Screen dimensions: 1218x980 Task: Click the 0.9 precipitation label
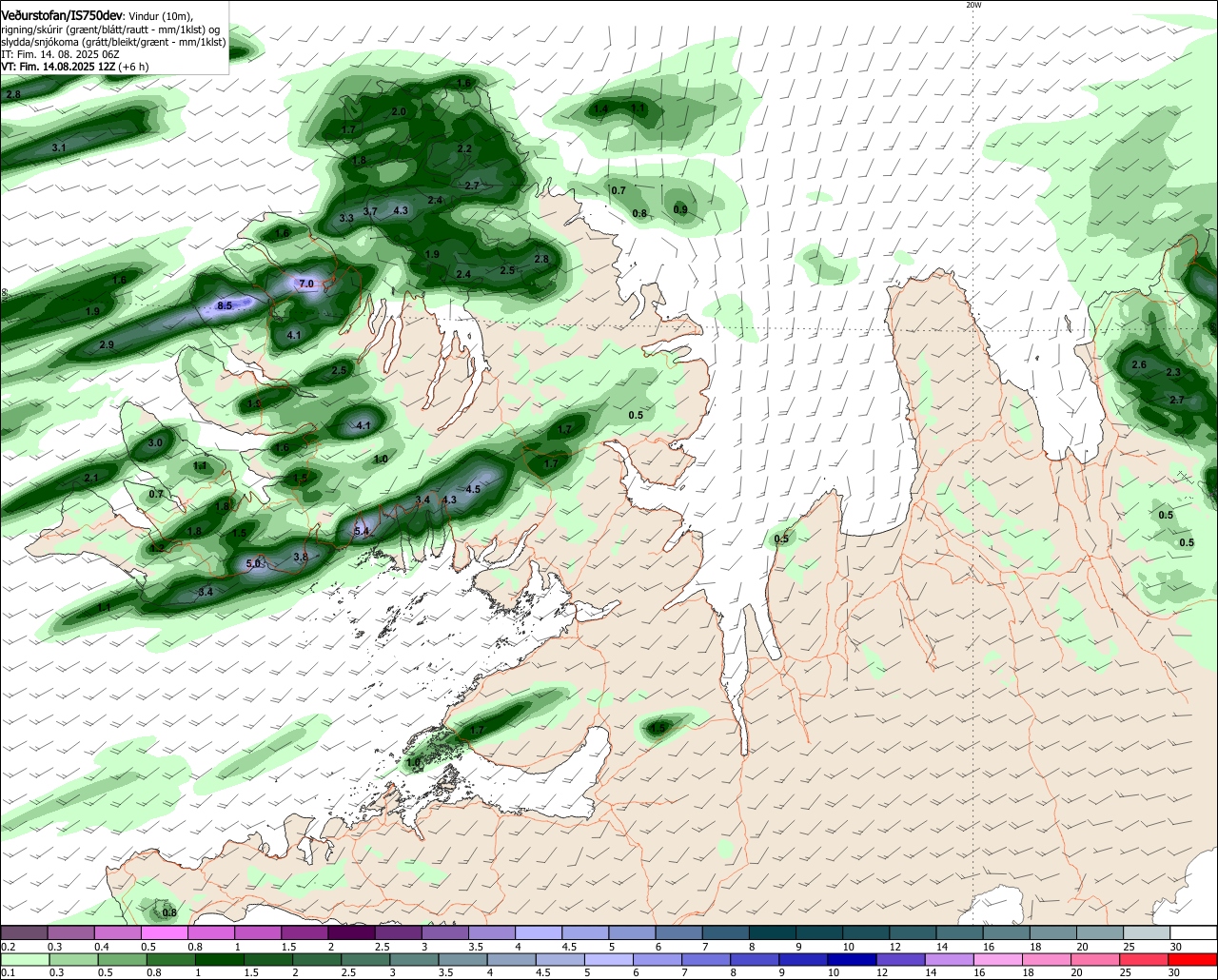(x=680, y=209)
